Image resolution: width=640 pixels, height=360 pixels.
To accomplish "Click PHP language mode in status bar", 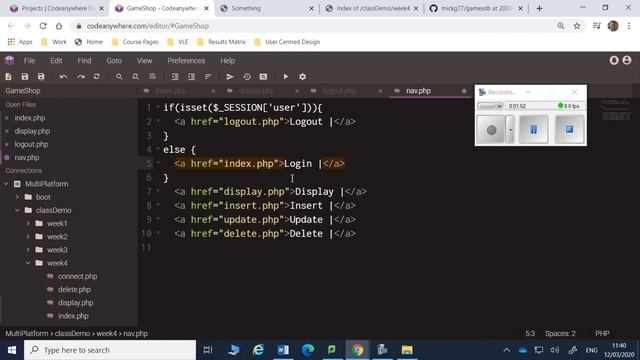I will pos(602,333).
